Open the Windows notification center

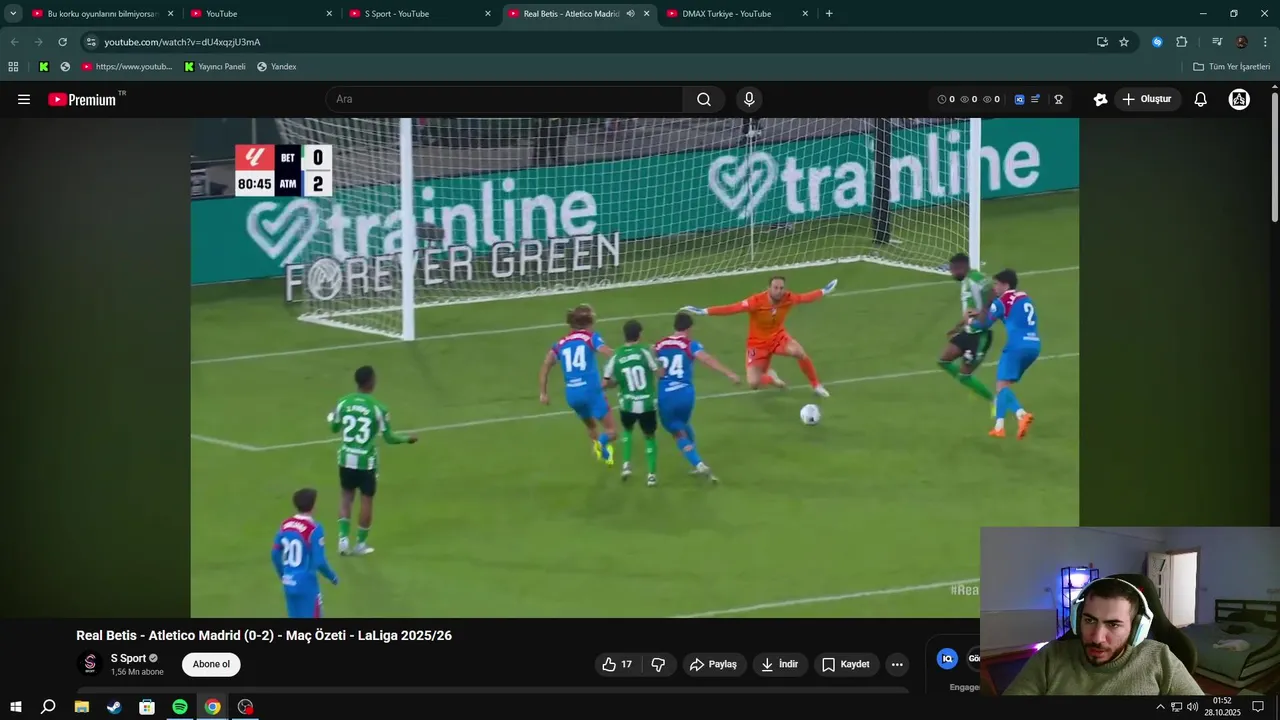coord(1258,707)
